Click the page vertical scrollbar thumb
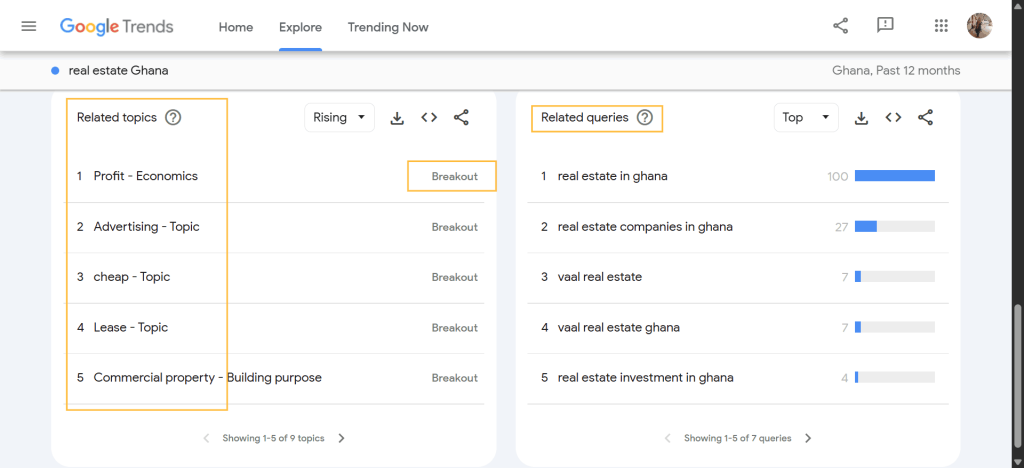 point(1017,374)
